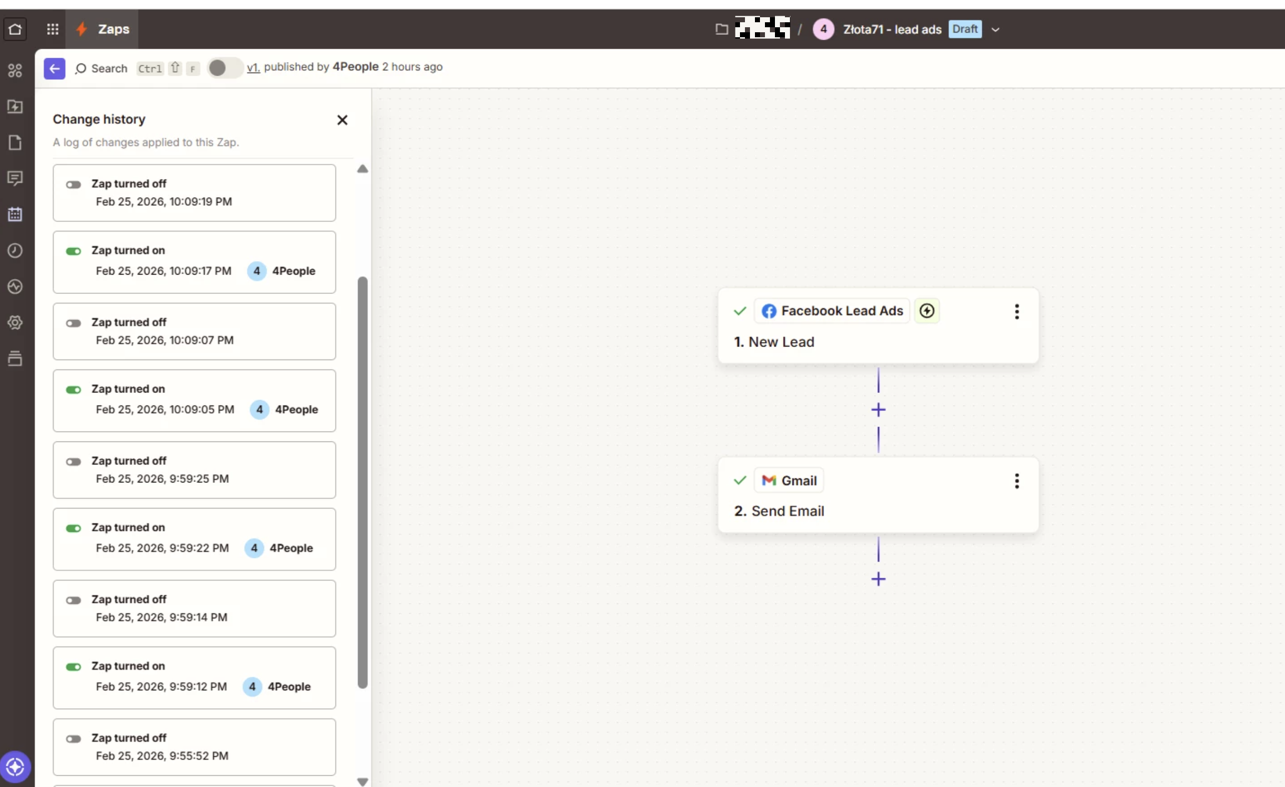Click the purple back arrow button
The height and width of the screenshot is (787, 1285).
(54, 68)
